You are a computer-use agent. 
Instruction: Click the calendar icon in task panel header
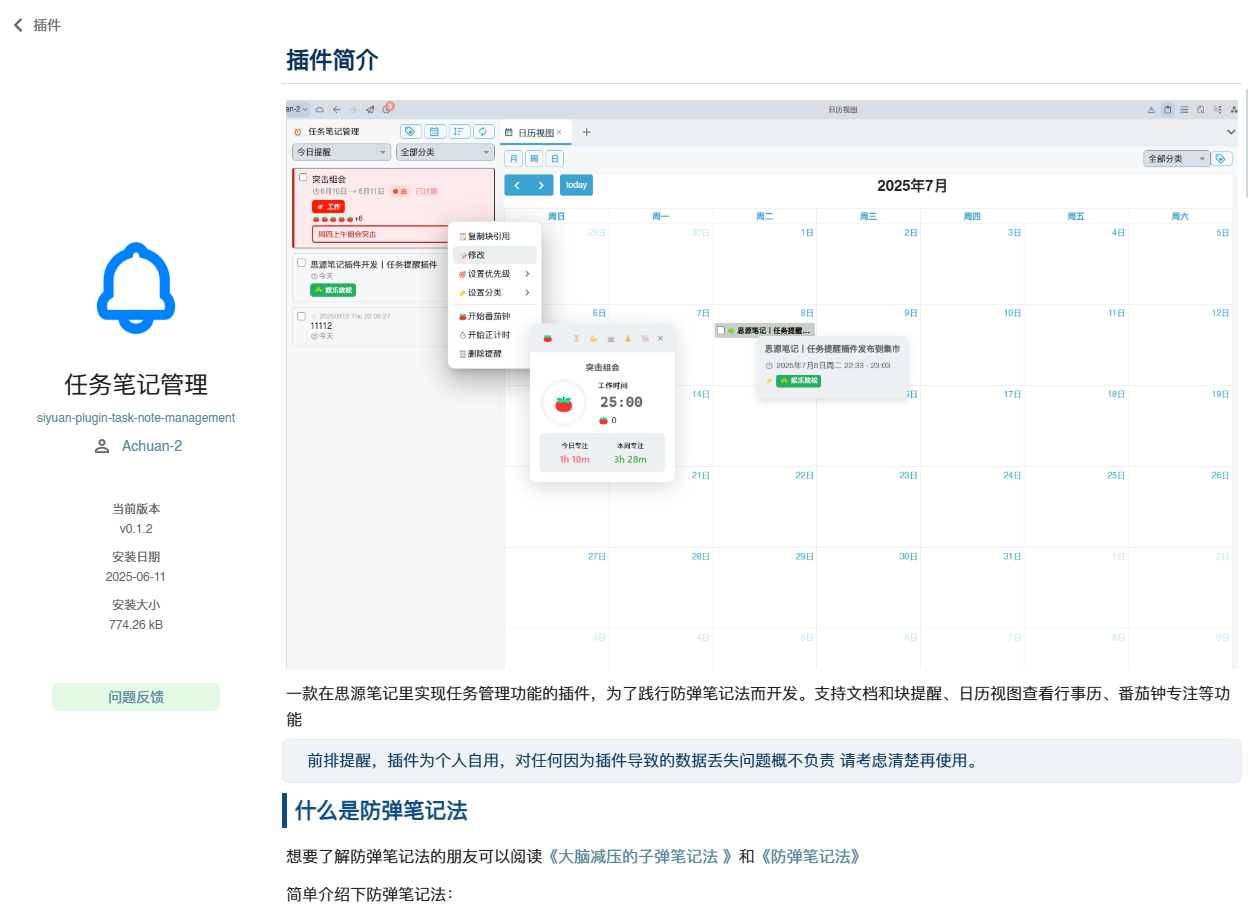point(435,131)
